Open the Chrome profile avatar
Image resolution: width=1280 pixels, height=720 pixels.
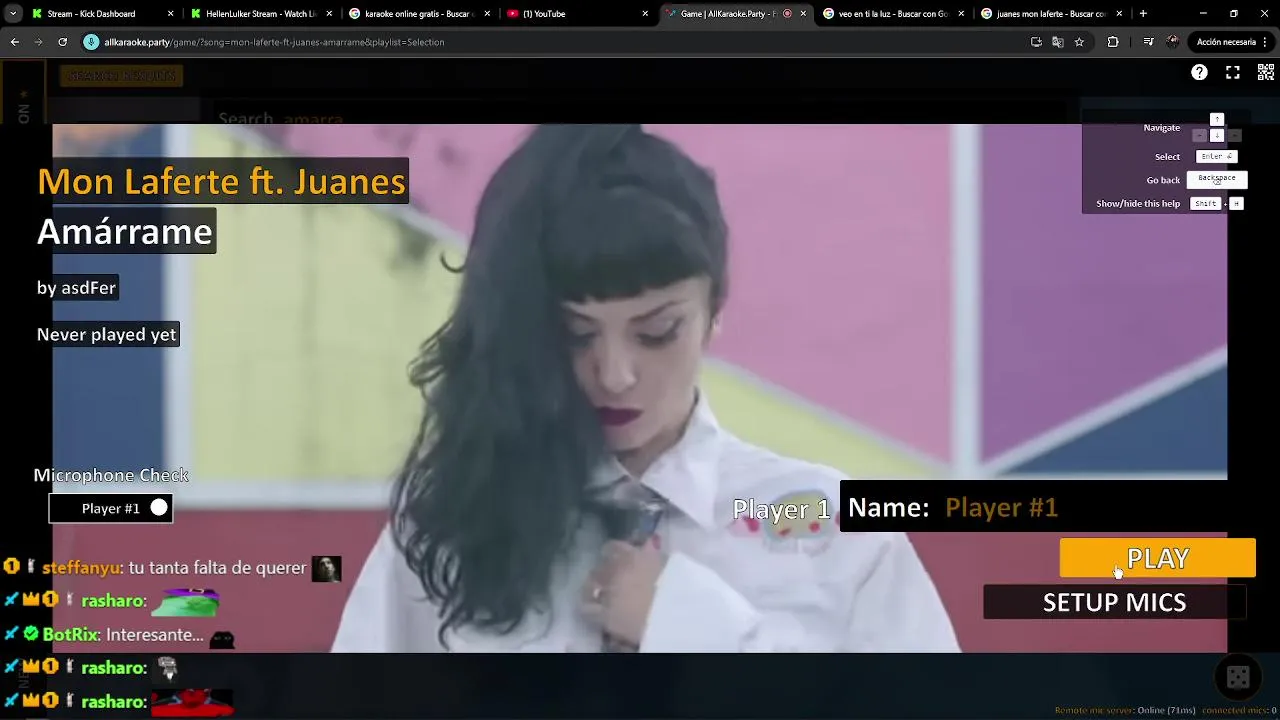click(x=1173, y=42)
